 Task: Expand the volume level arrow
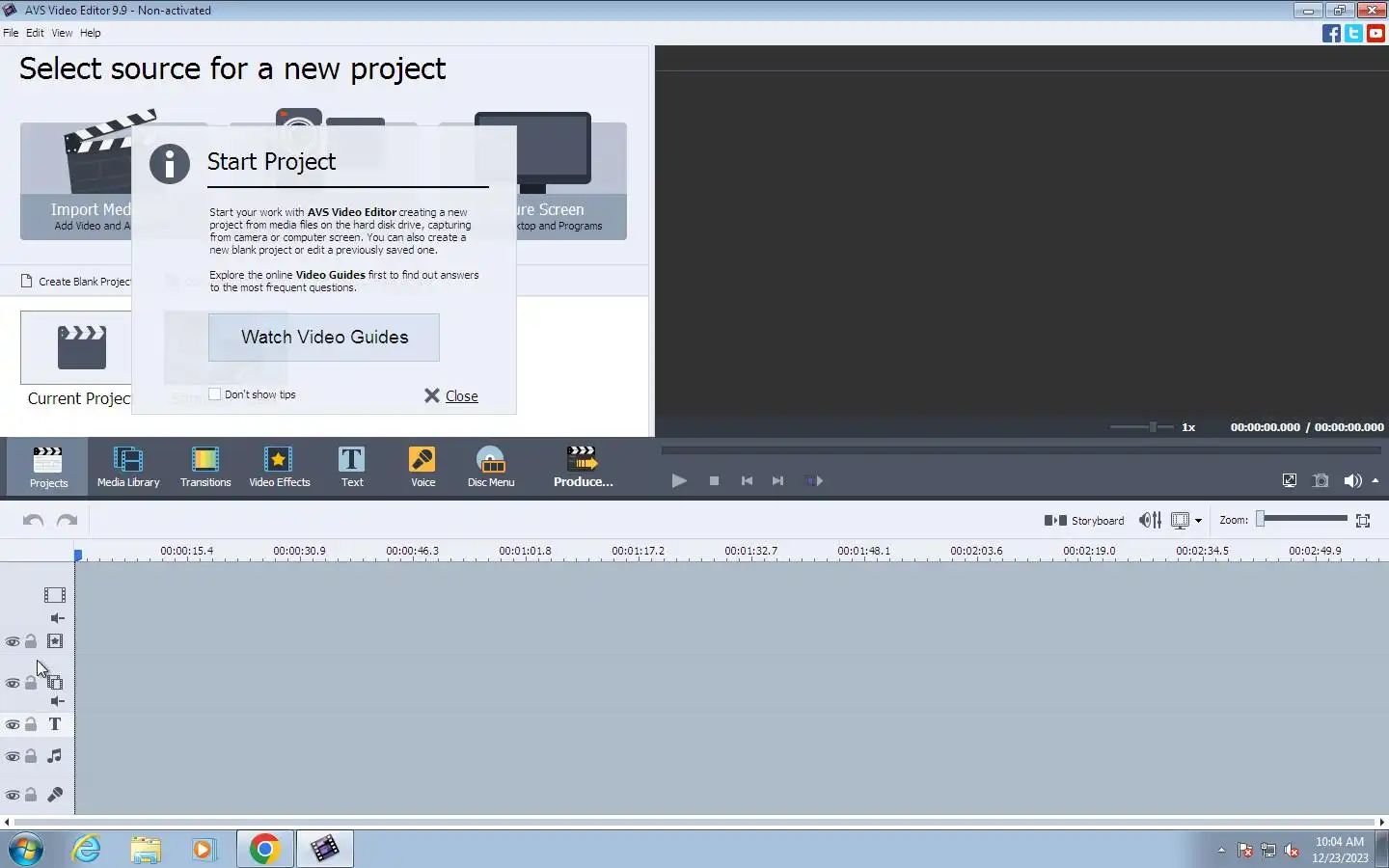click(x=1375, y=480)
